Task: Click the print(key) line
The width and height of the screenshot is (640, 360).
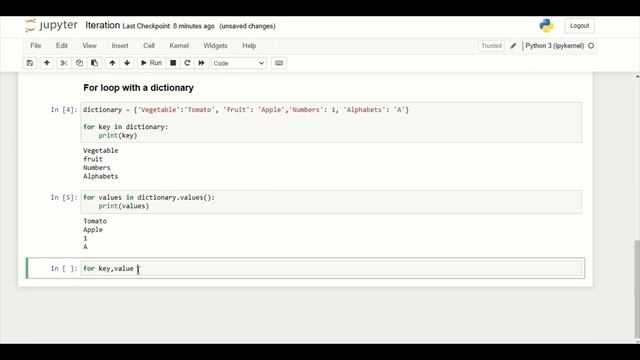Action: [118, 136]
